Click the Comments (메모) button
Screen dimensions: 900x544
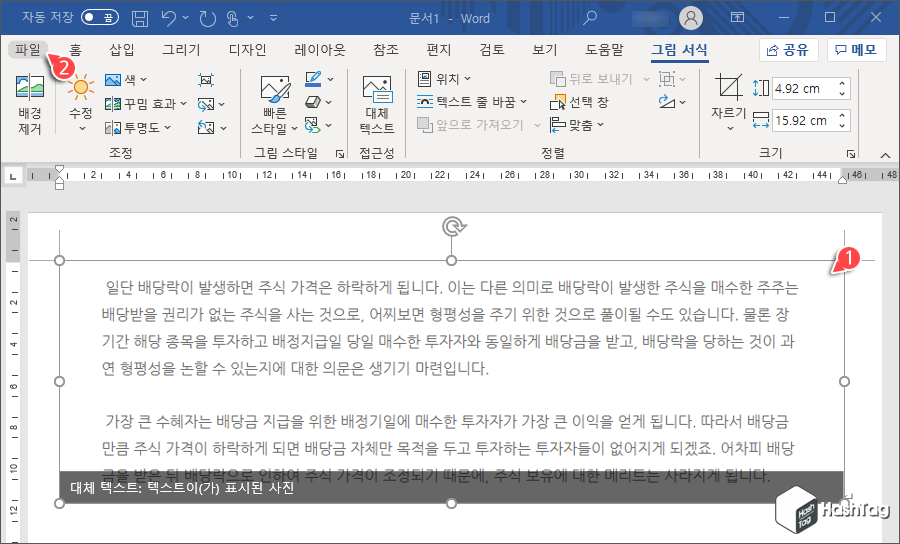tap(856, 50)
